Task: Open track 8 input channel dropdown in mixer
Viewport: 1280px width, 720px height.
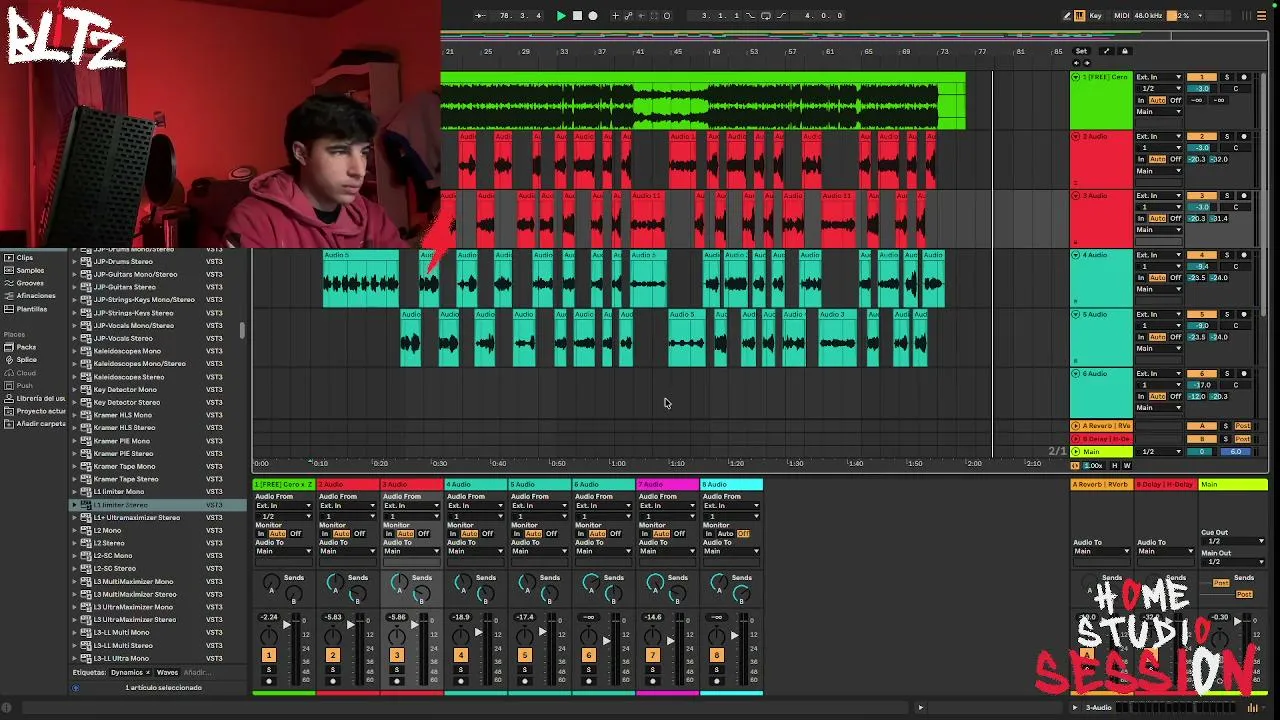Action: click(732, 516)
